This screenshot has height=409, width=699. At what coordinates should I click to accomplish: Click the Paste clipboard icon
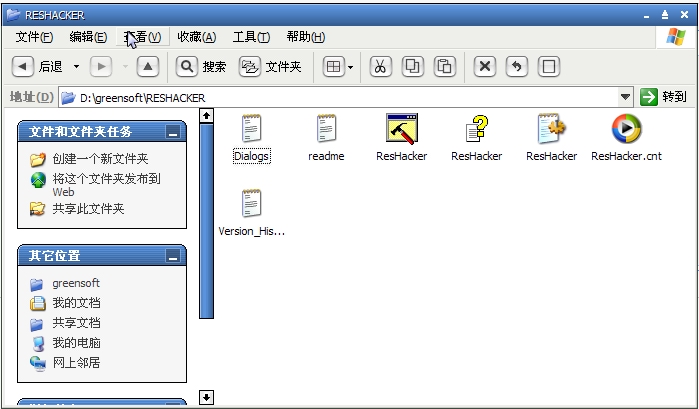(x=444, y=67)
